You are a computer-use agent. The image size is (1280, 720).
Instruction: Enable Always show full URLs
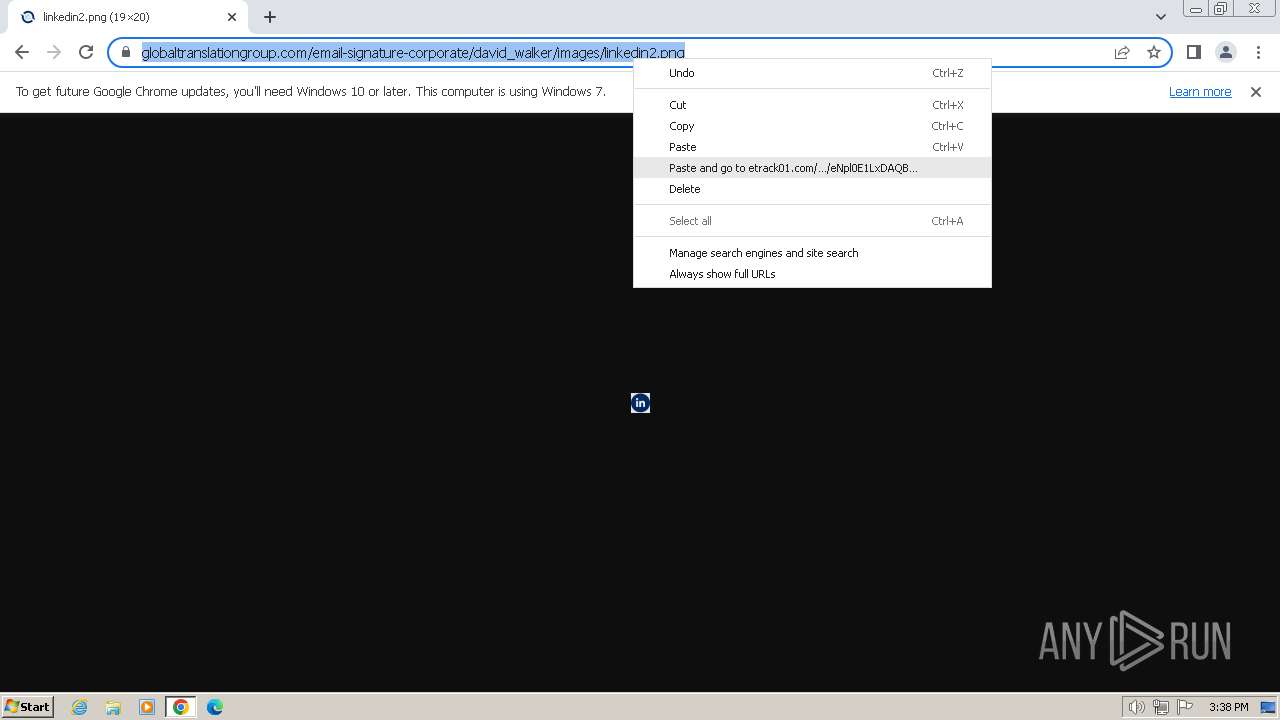coord(812,274)
